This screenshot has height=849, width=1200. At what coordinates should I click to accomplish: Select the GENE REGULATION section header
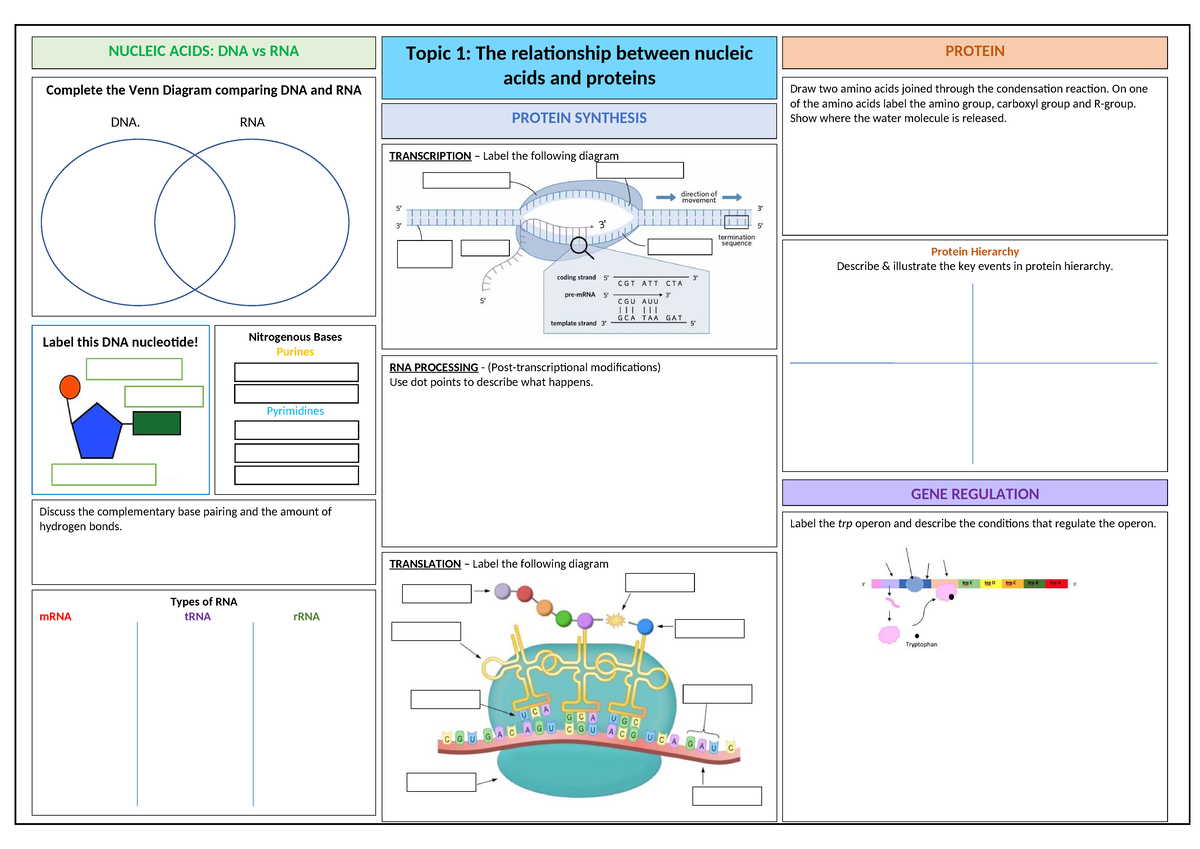[974, 493]
